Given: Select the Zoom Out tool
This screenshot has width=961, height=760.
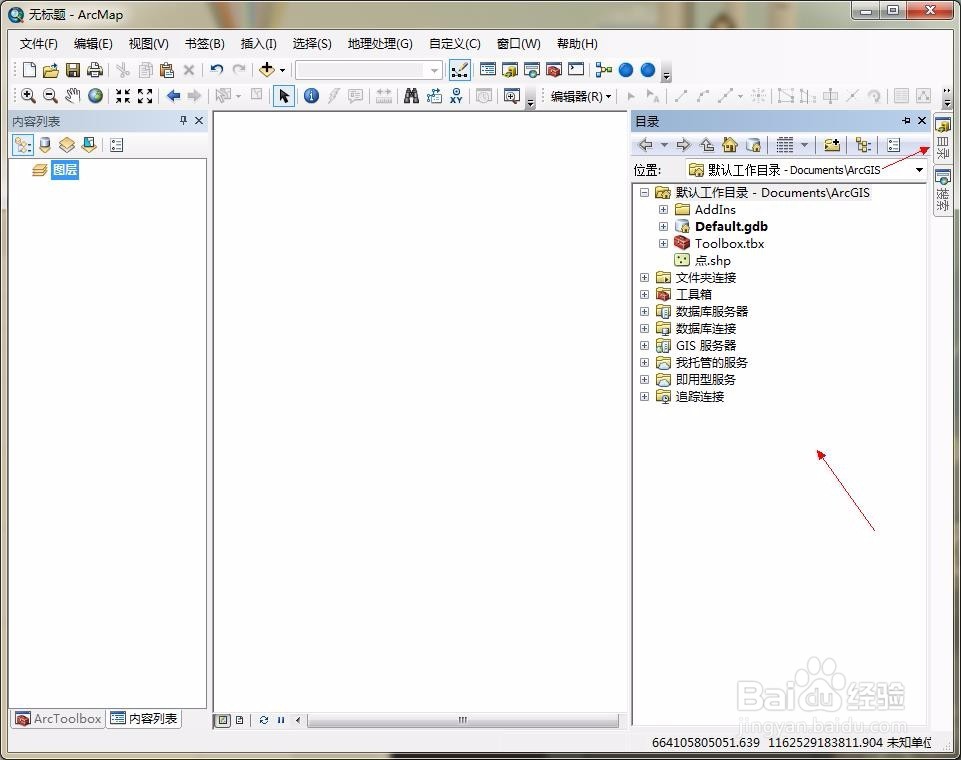Looking at the screenshot, I should coord(50,96).
